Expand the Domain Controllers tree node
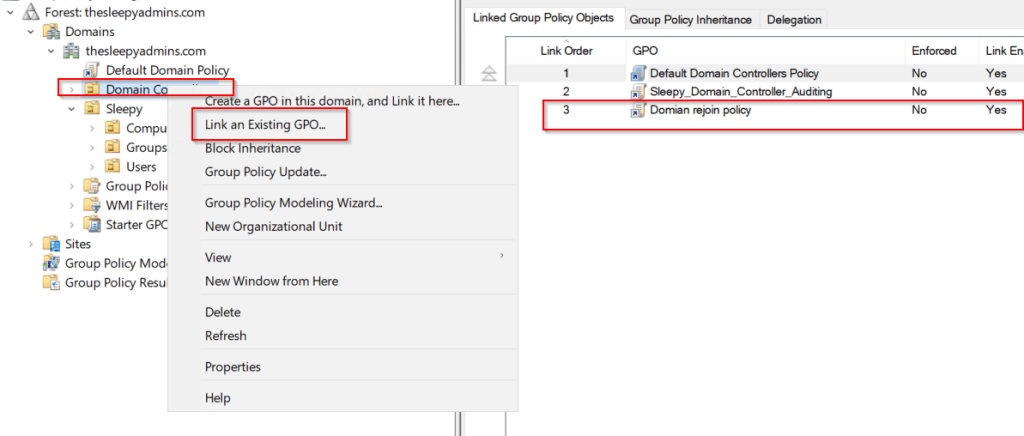1024x436 pixels. click(71, 90)
